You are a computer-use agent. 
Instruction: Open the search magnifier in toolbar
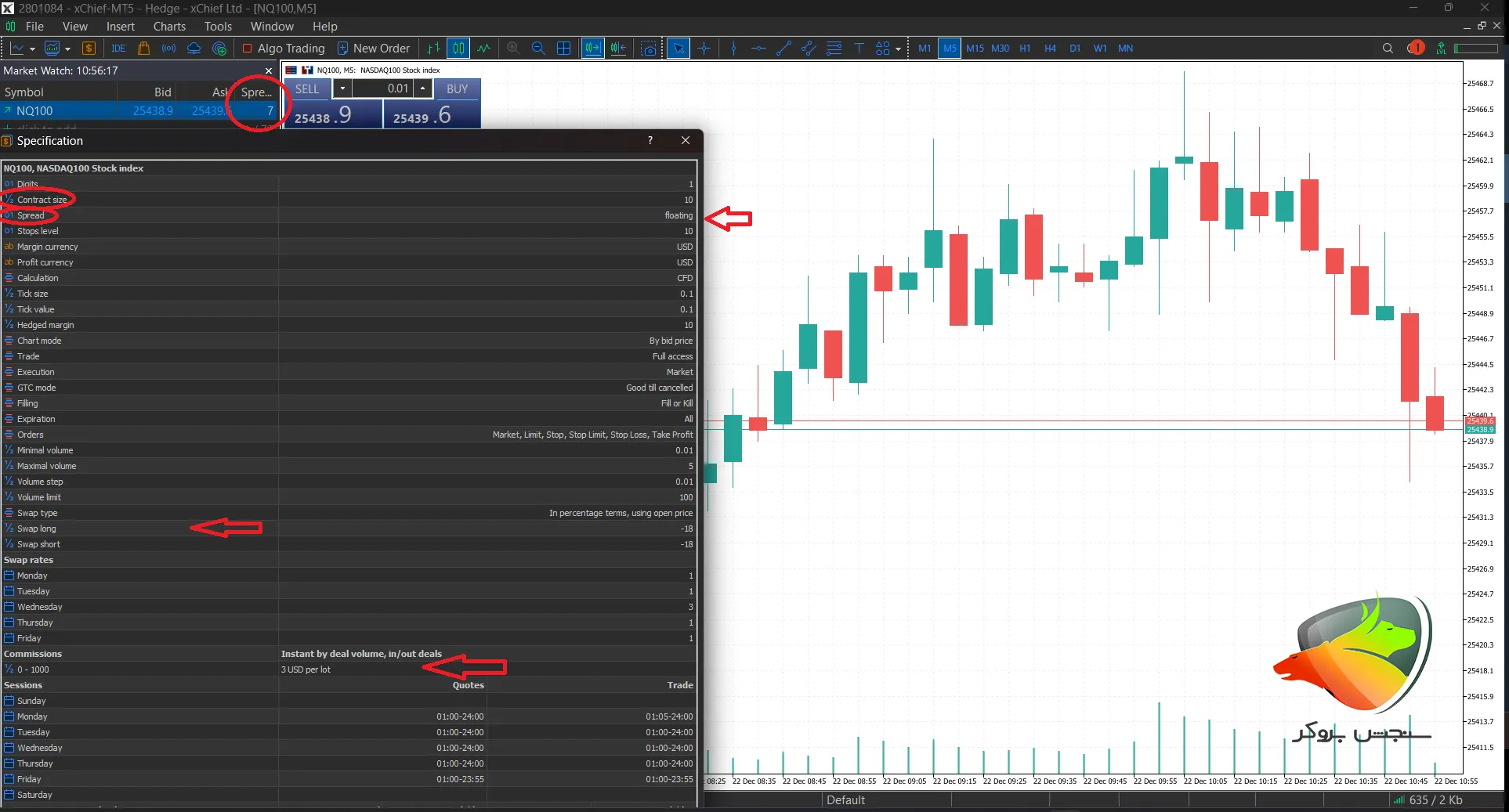pos(1388,49)
